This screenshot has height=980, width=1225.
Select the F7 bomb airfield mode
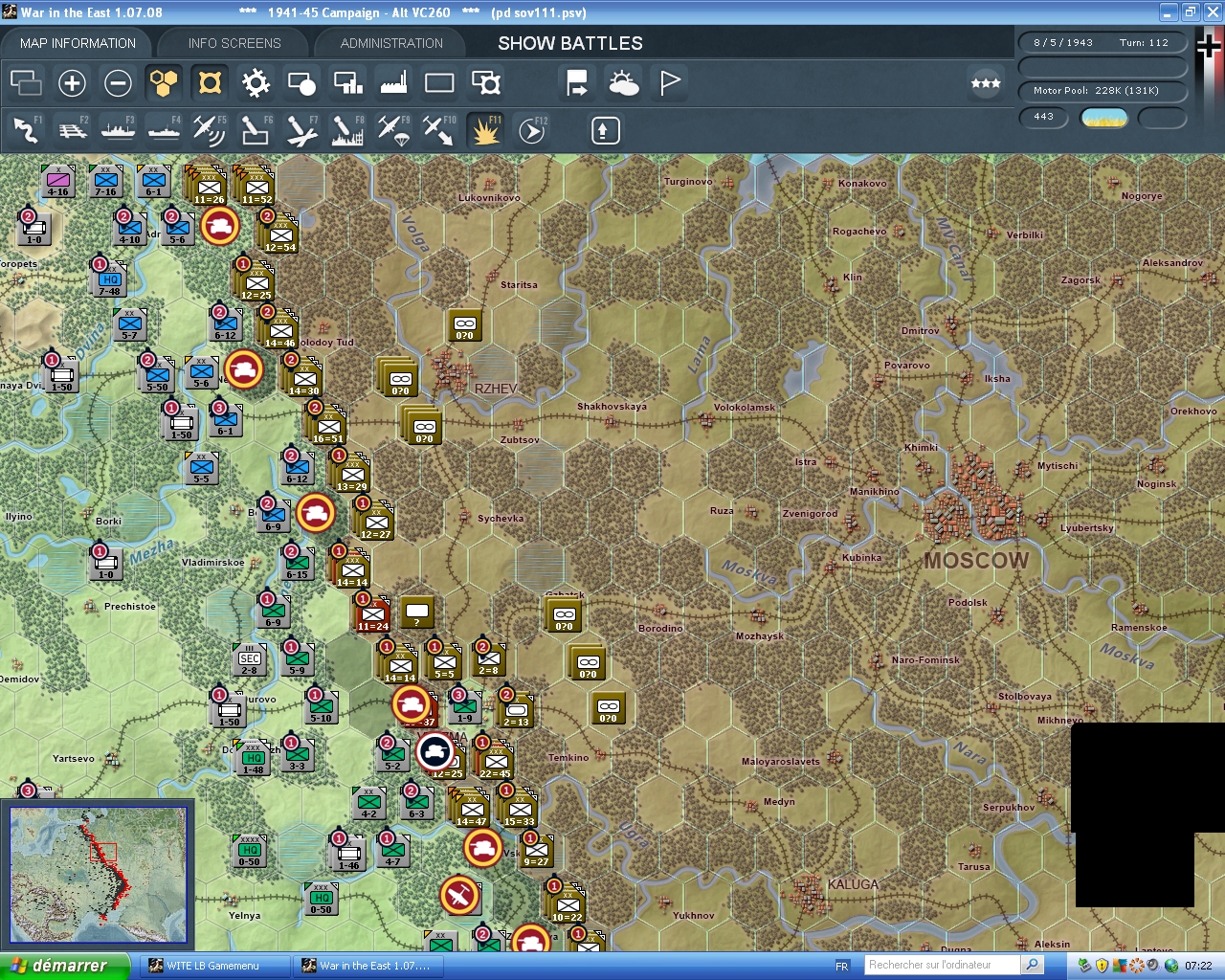301,130
